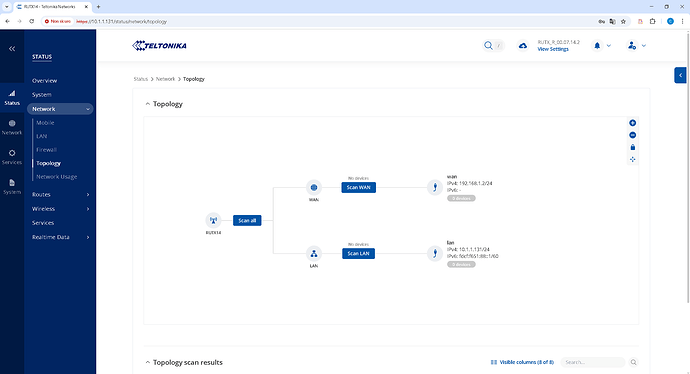Reload the page in the browser

tap(32, 21)
